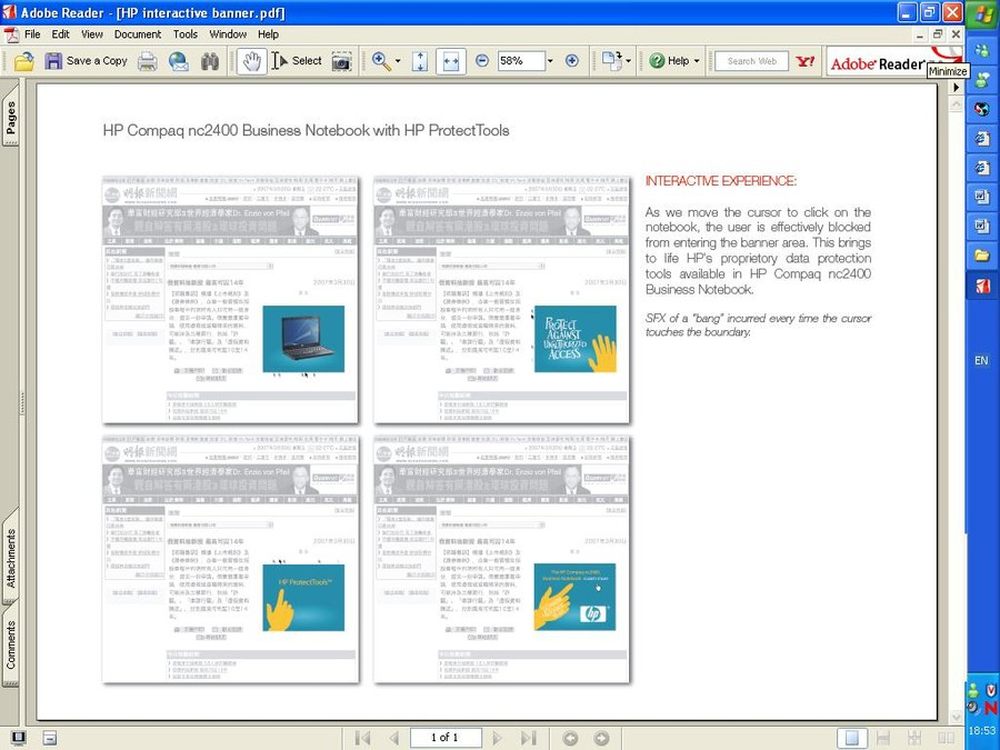Screen dimensions: 1000x750
Task: Toggle Fit Page view button
Action: click(x=420, y=61)
